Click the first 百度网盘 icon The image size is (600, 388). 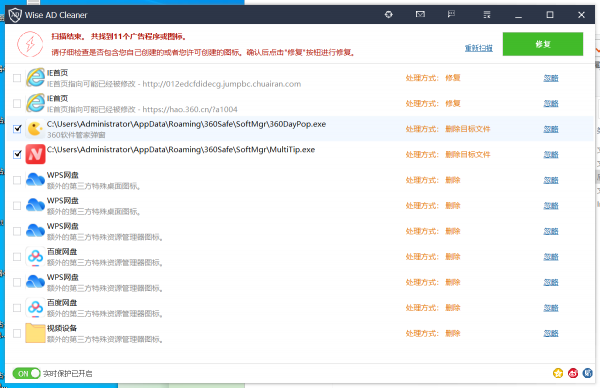(35, 257)
